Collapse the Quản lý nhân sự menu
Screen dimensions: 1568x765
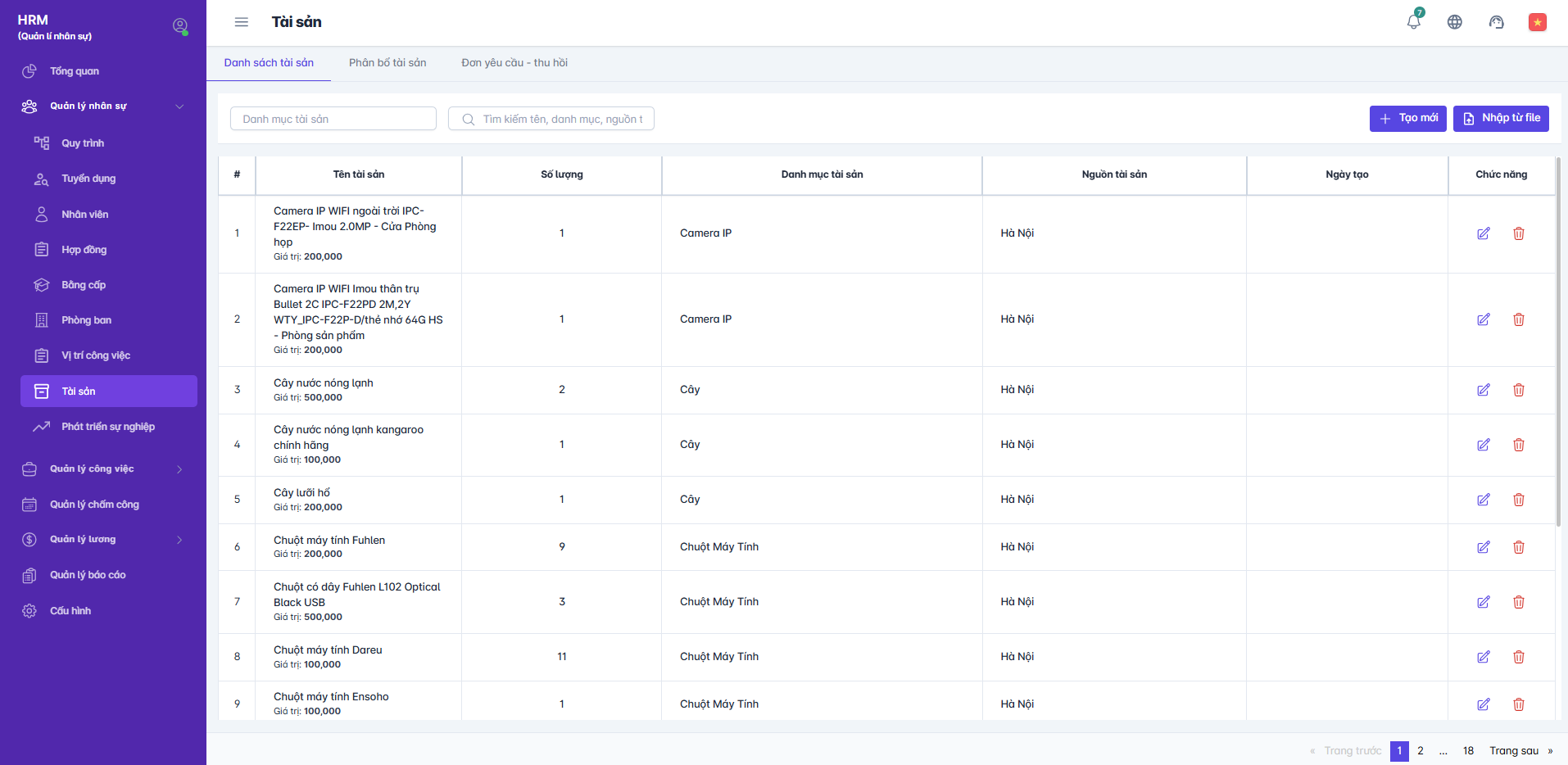tap(179, 106)
